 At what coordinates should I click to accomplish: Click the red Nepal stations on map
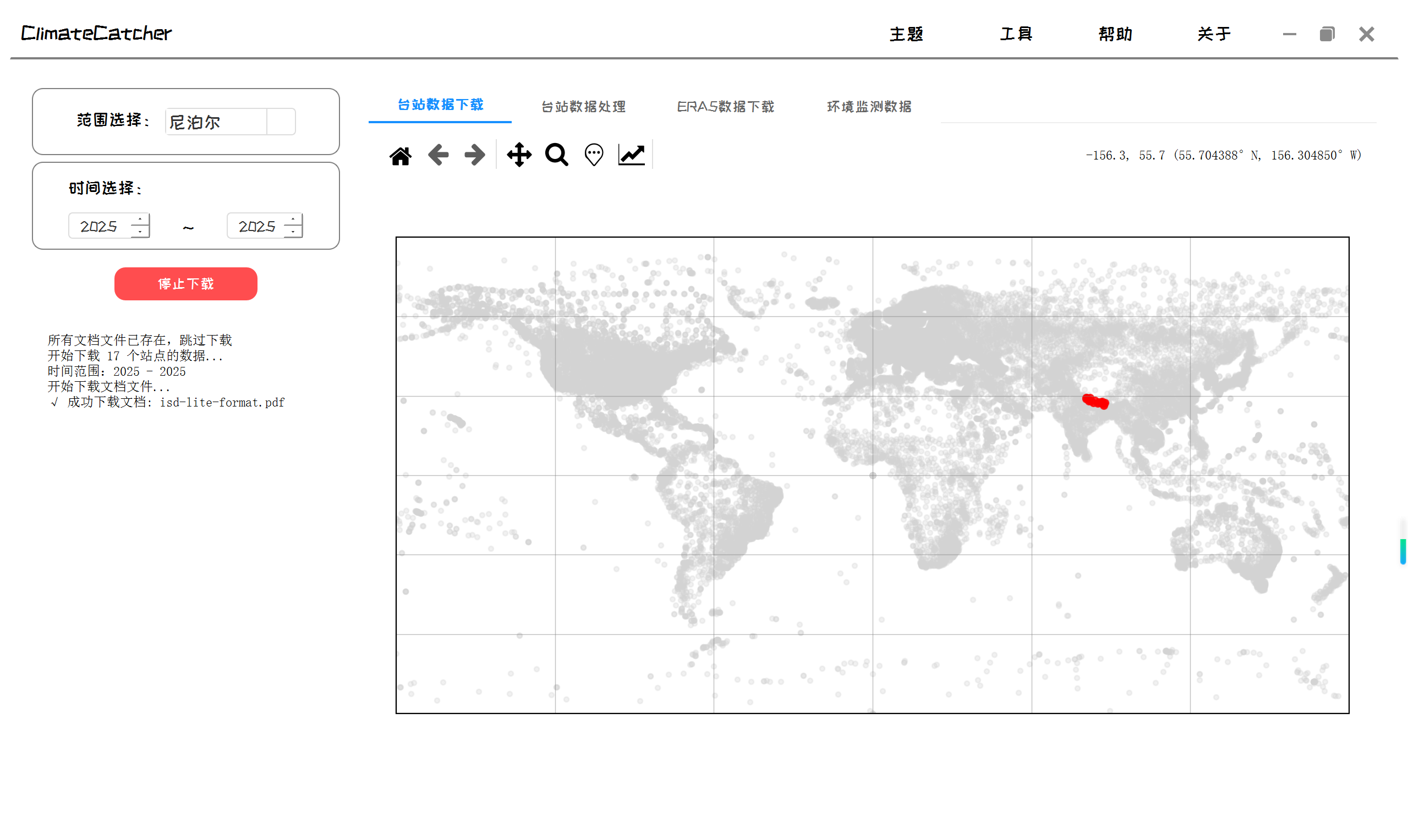tap(1095, 402)
